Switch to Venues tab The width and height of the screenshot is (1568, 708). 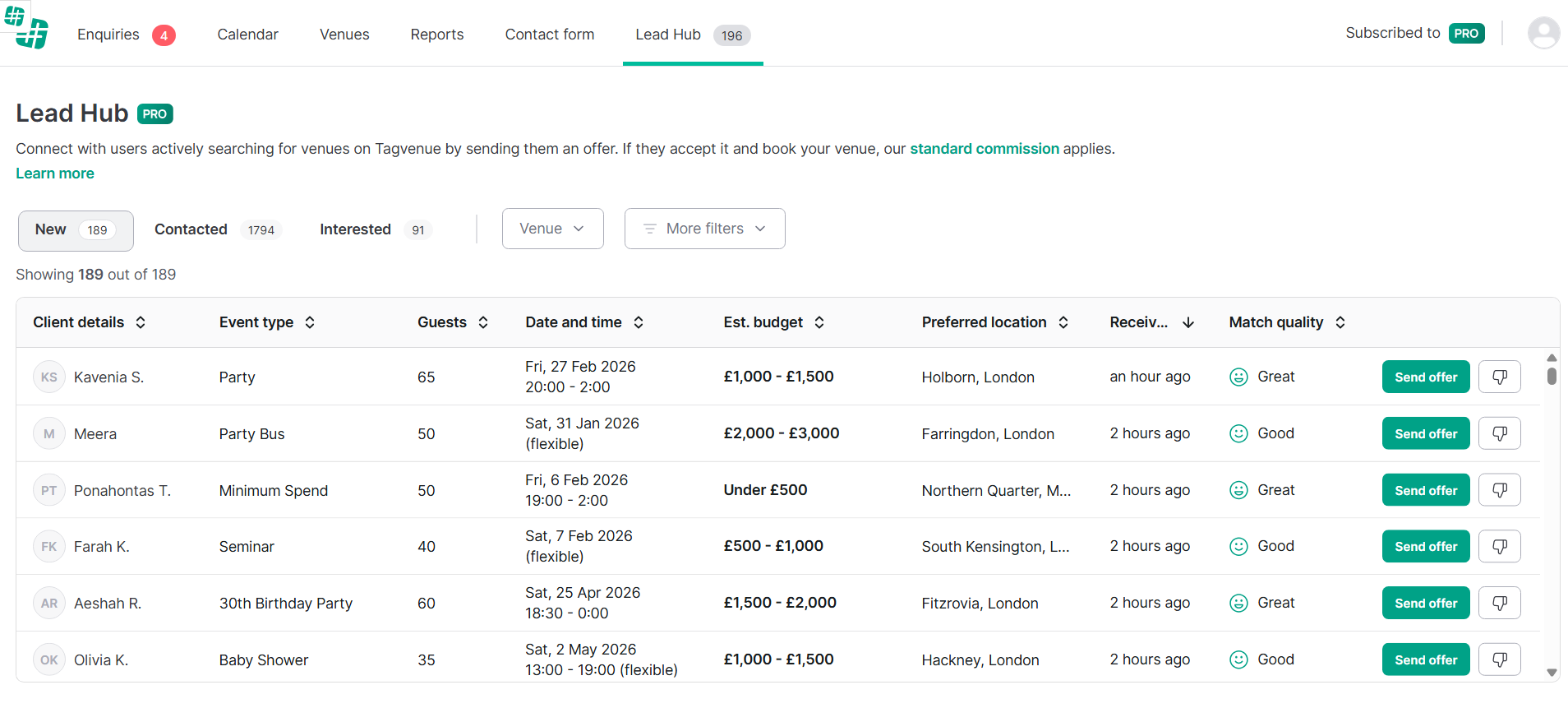344,35
